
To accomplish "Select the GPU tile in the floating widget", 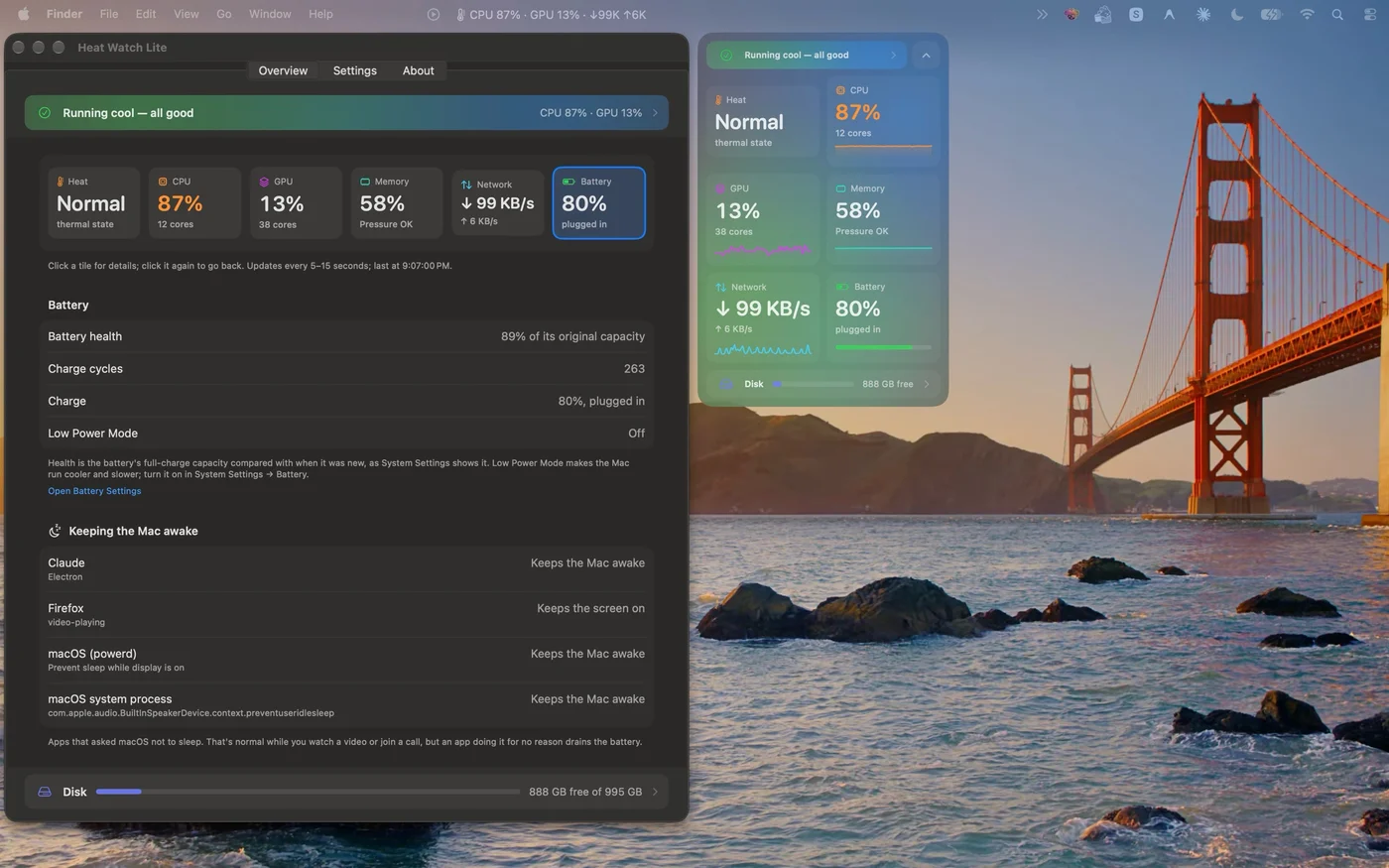I will (x=764, y=221).
